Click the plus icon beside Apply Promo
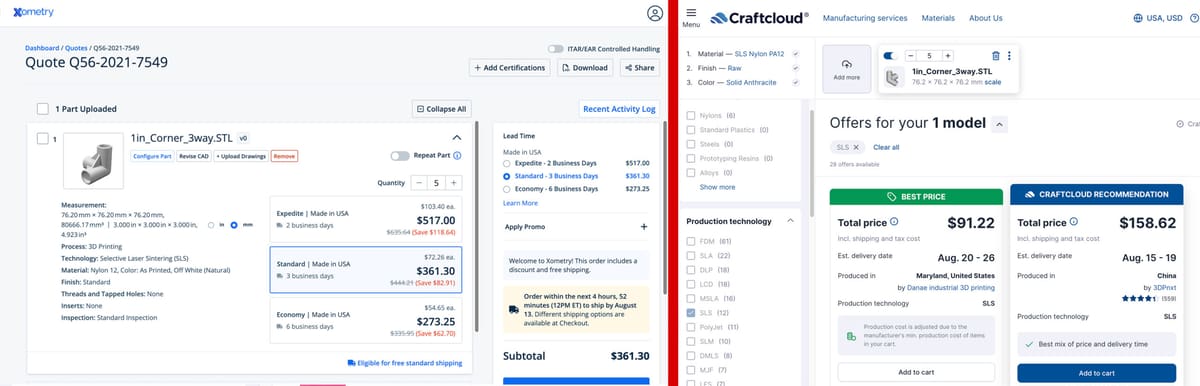Screen dimensions: 1200x386 coord(643,227)
